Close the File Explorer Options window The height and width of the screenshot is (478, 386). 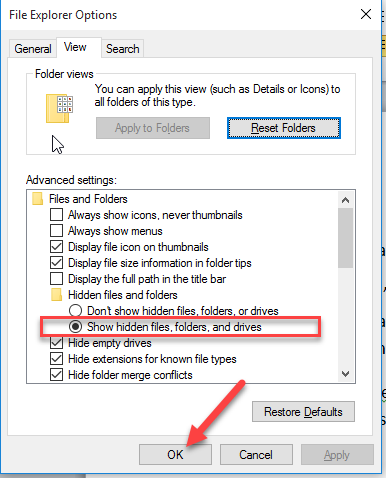tap(366, 14)
